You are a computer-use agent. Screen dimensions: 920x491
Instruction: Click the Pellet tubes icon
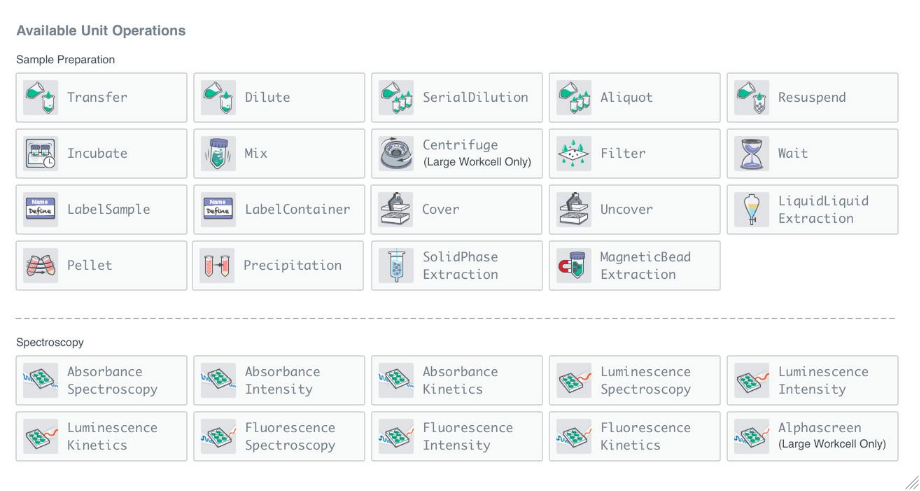point(40,266)
